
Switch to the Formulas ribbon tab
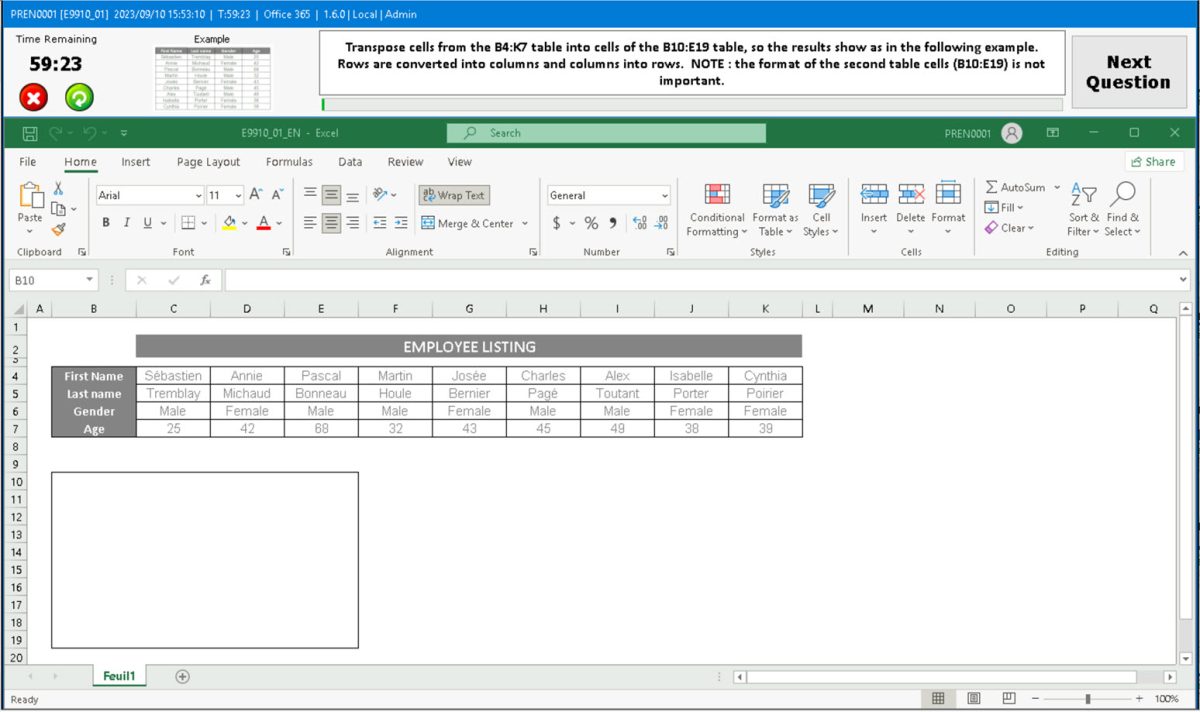click(x=289, y=161)
